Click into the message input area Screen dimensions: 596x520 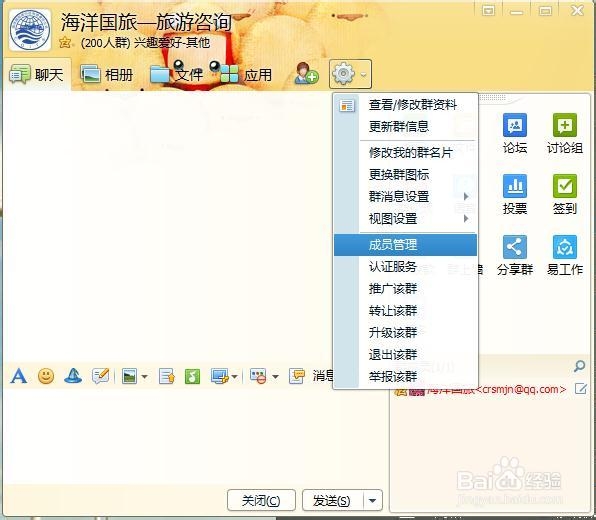[195, 436]
